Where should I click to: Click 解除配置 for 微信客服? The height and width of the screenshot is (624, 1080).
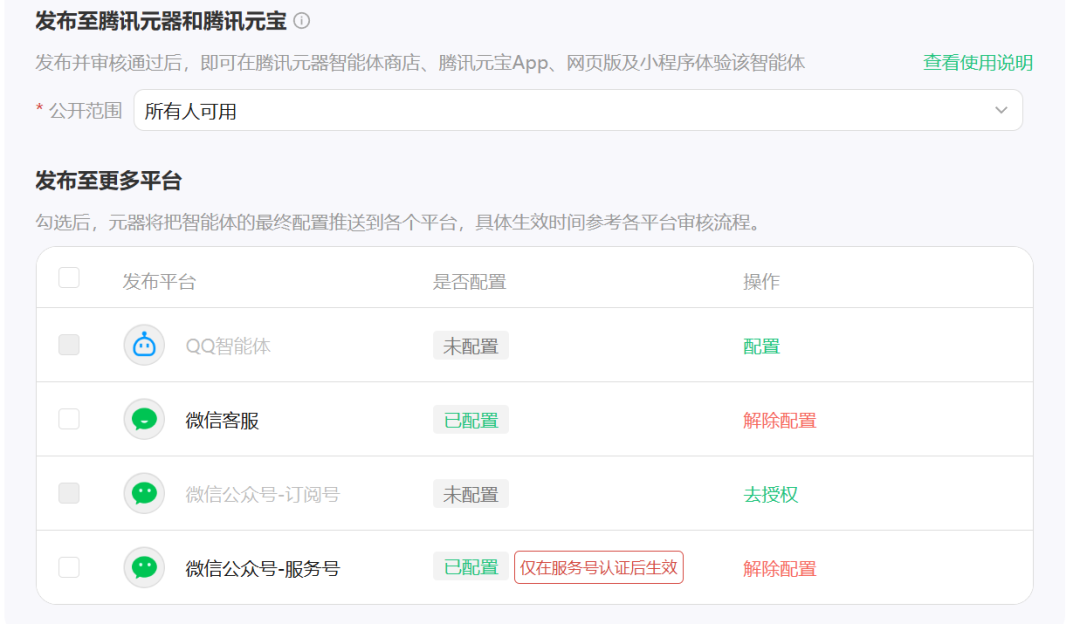pos(780,421)
